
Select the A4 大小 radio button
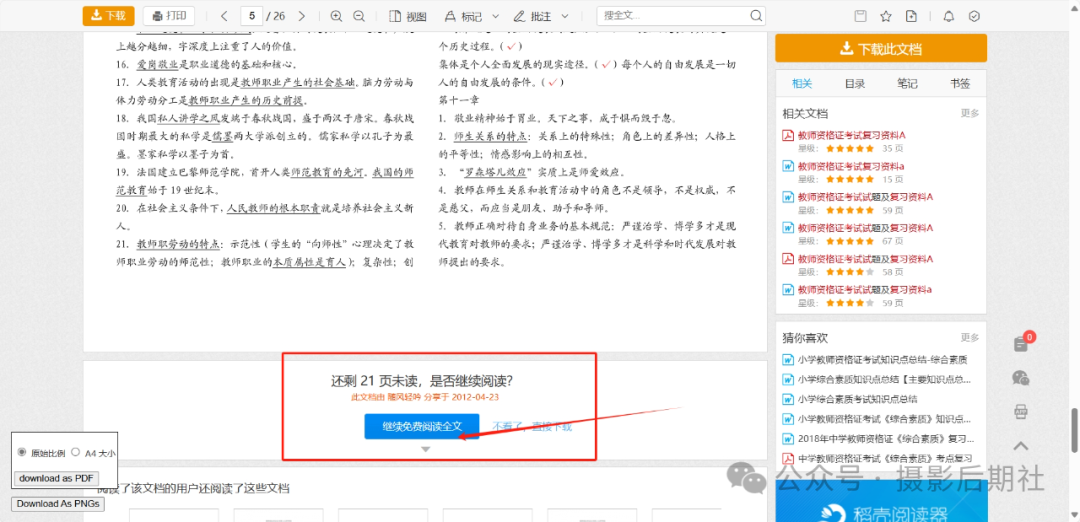click(x=75, y=452)
